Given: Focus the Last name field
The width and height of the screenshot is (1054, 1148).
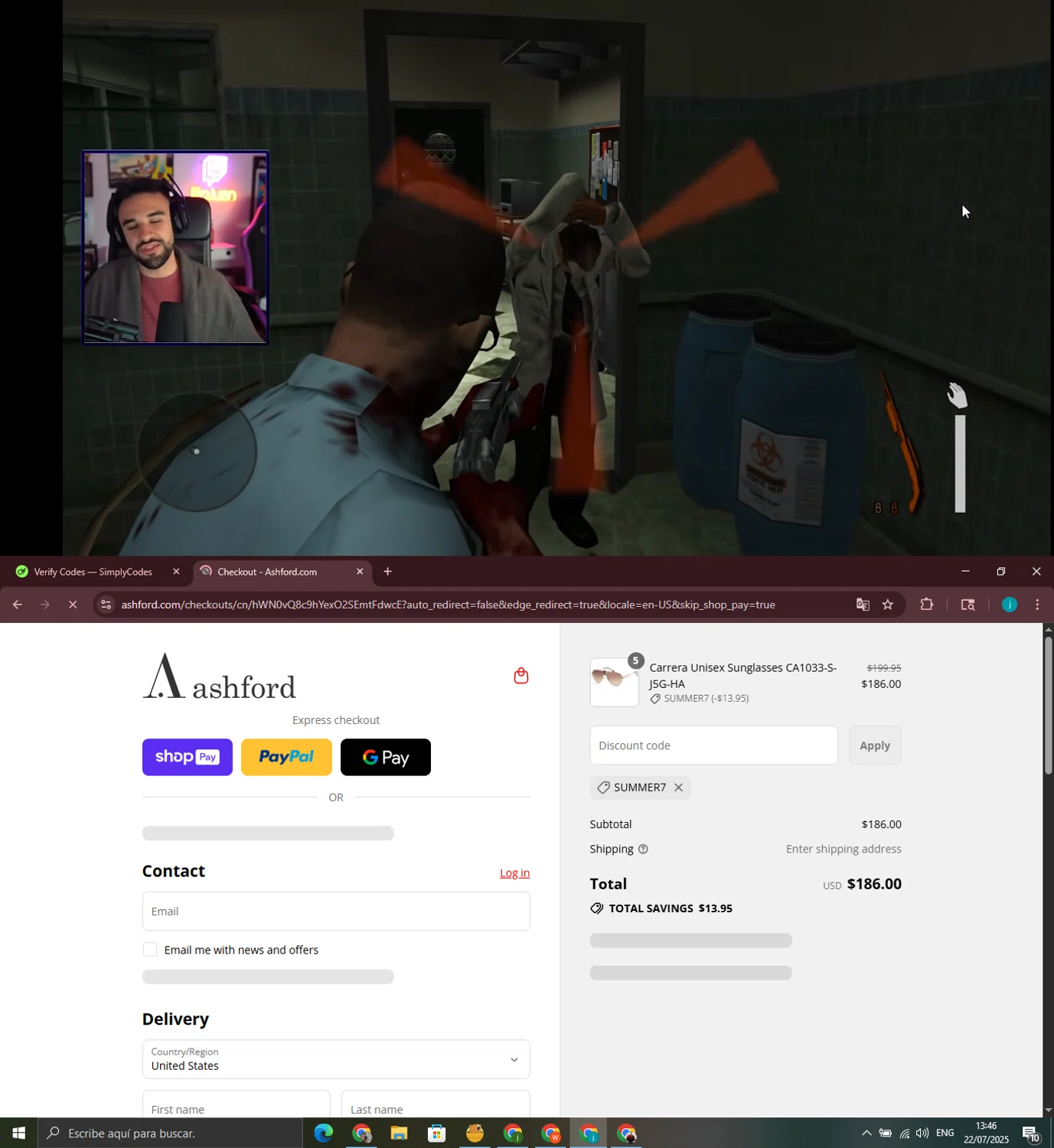Looking at the screenshot, I should pyautogui.click(x=436, y=1104).
